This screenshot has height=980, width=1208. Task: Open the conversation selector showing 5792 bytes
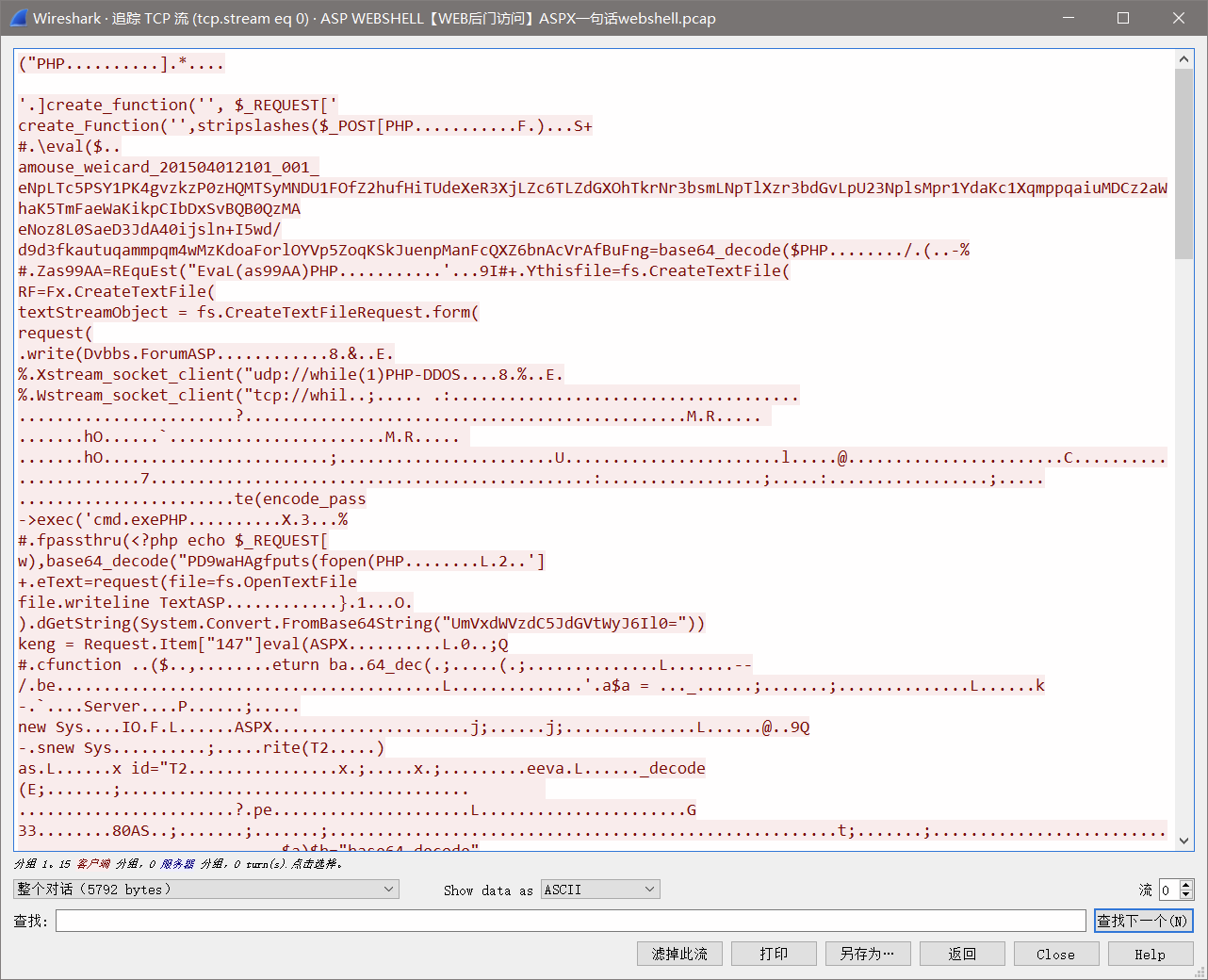pyautogui.click(x=206, y=890)
